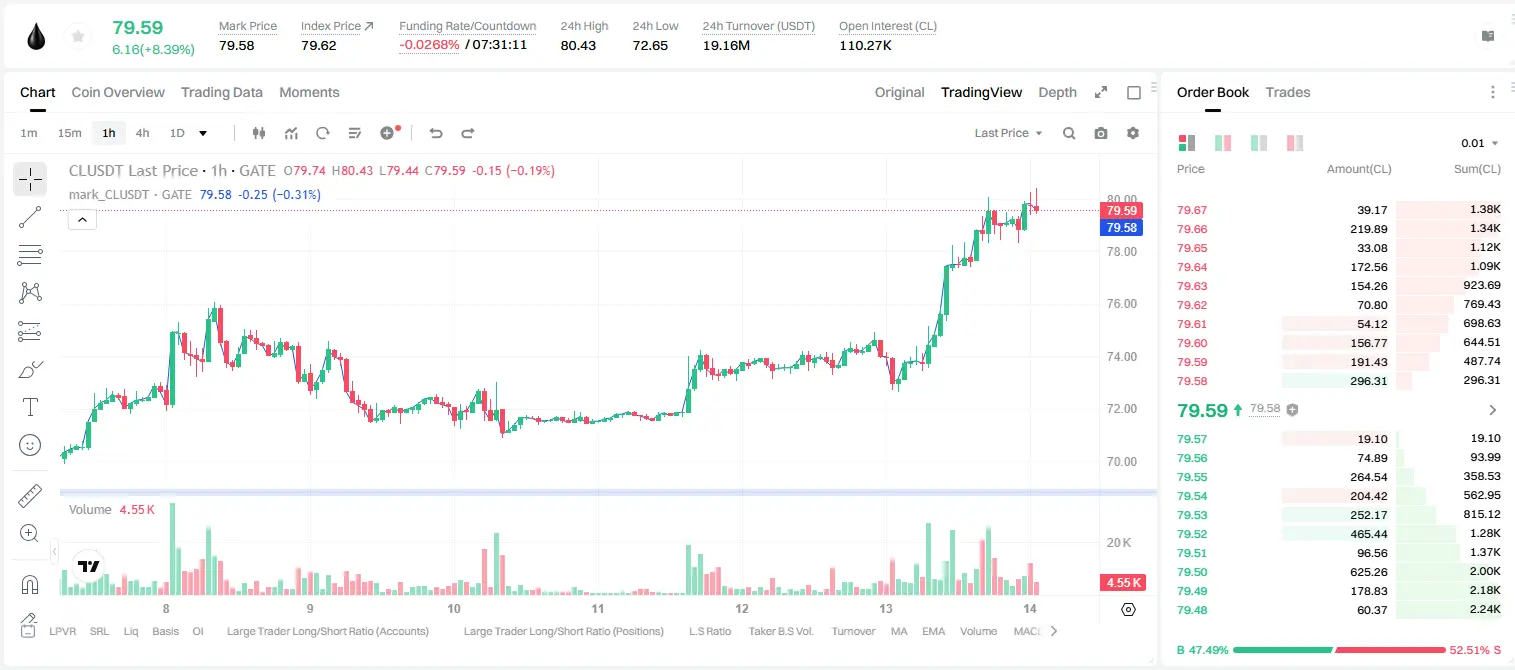This screenshot has width=1515, height=670.
Task: Select the trend line drawing tool
Action: pyautogui.click(x=30, y=217)
